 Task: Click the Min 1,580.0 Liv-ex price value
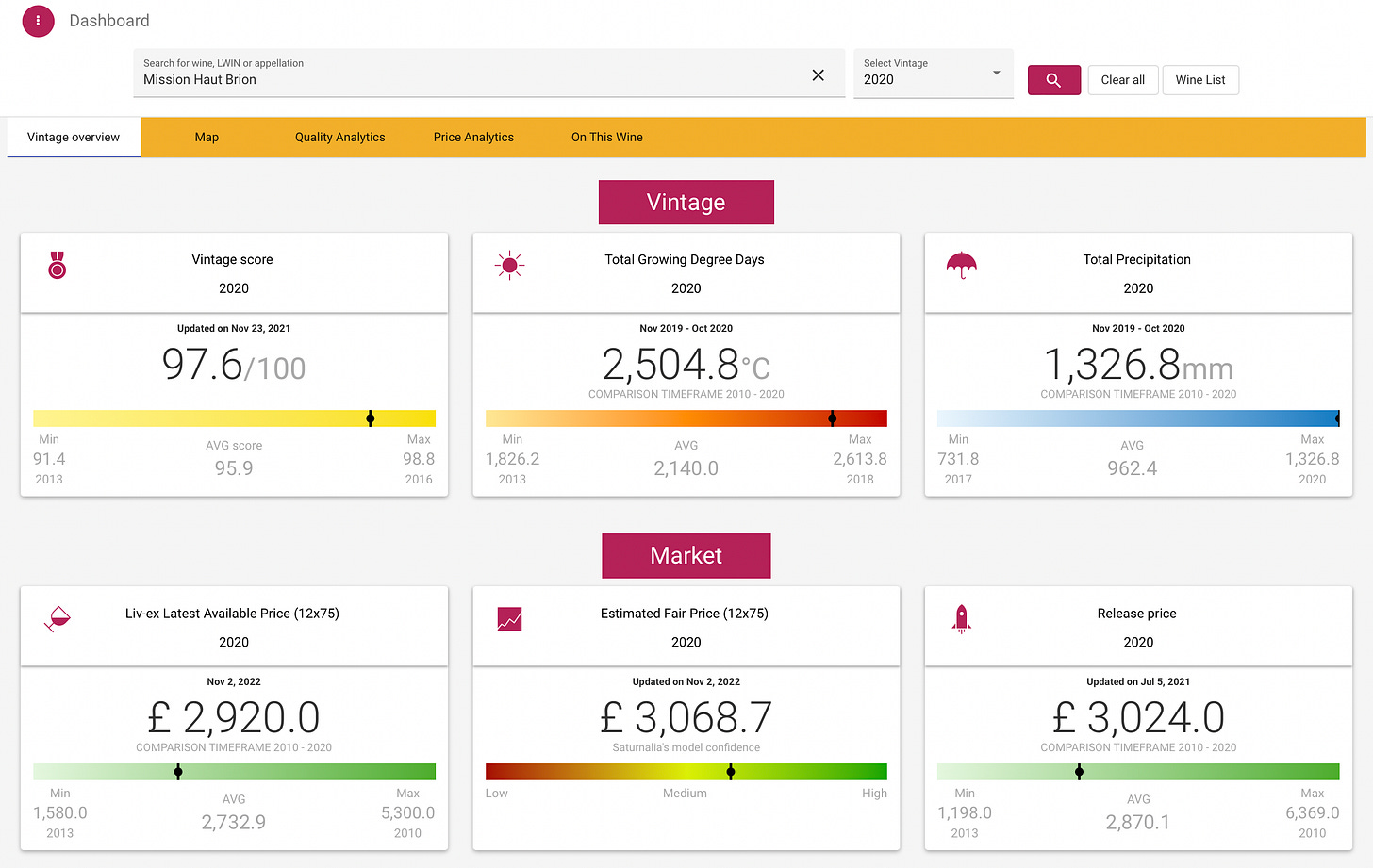click(x=59, y=812)
